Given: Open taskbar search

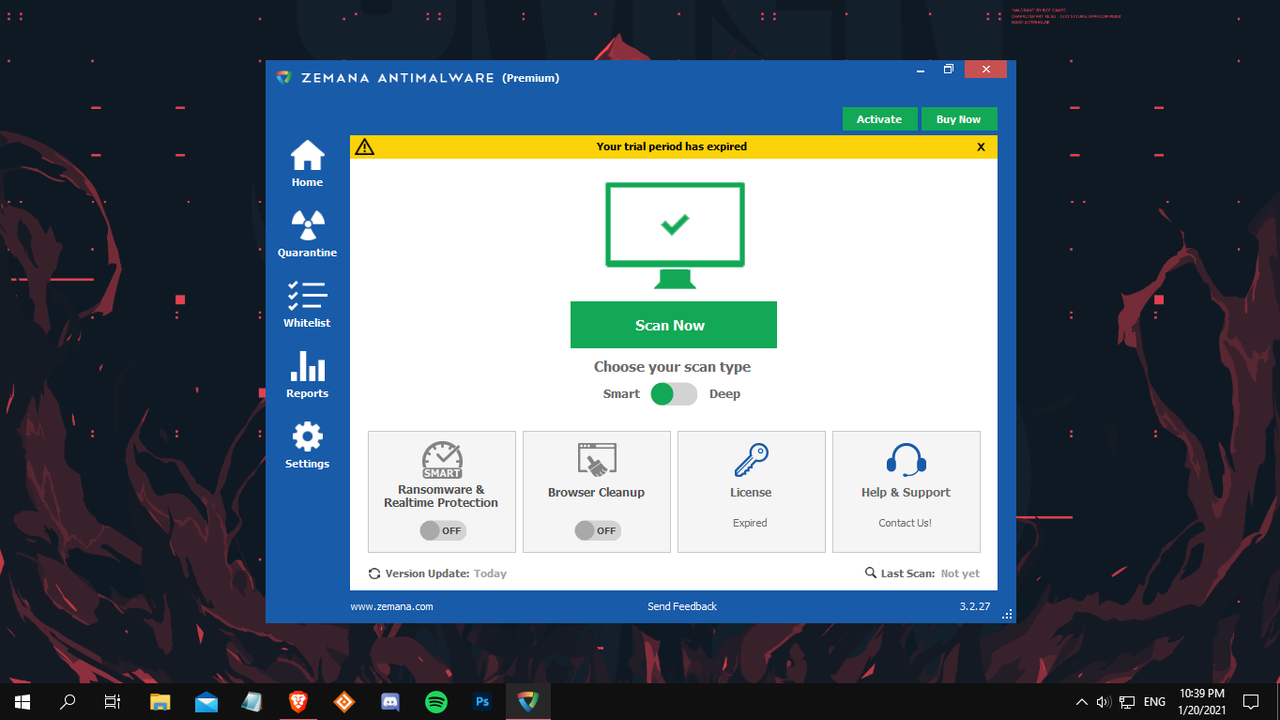Looking at the screenshot, I should [x=68, y=702].
